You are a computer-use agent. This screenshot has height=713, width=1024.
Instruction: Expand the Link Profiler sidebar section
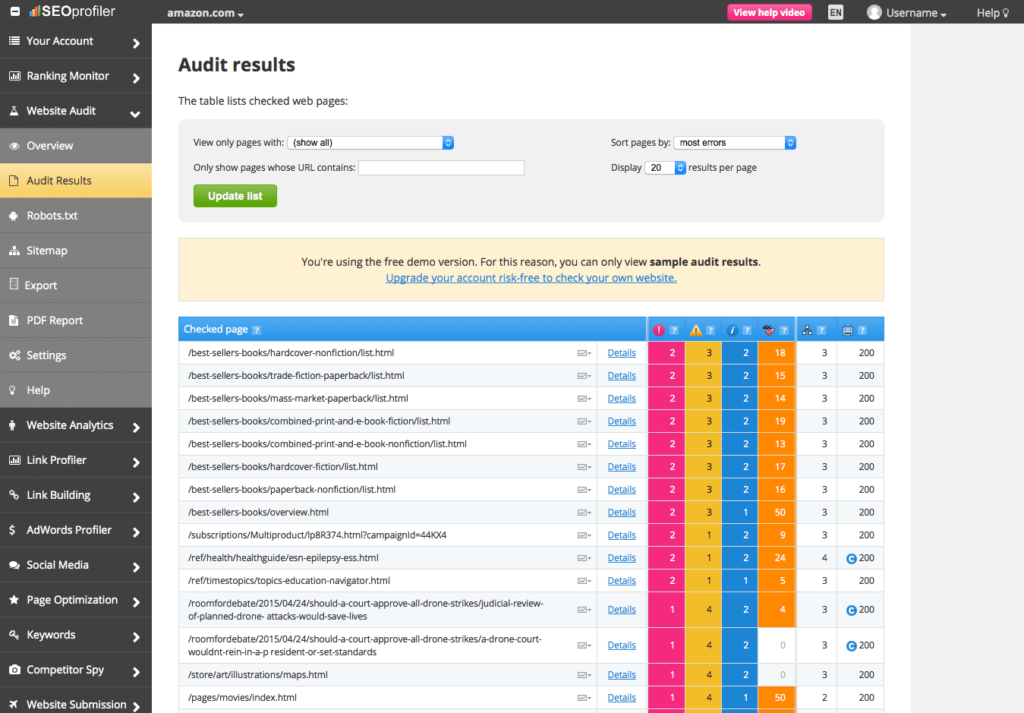pyautogui.click(x=76, y=460)
